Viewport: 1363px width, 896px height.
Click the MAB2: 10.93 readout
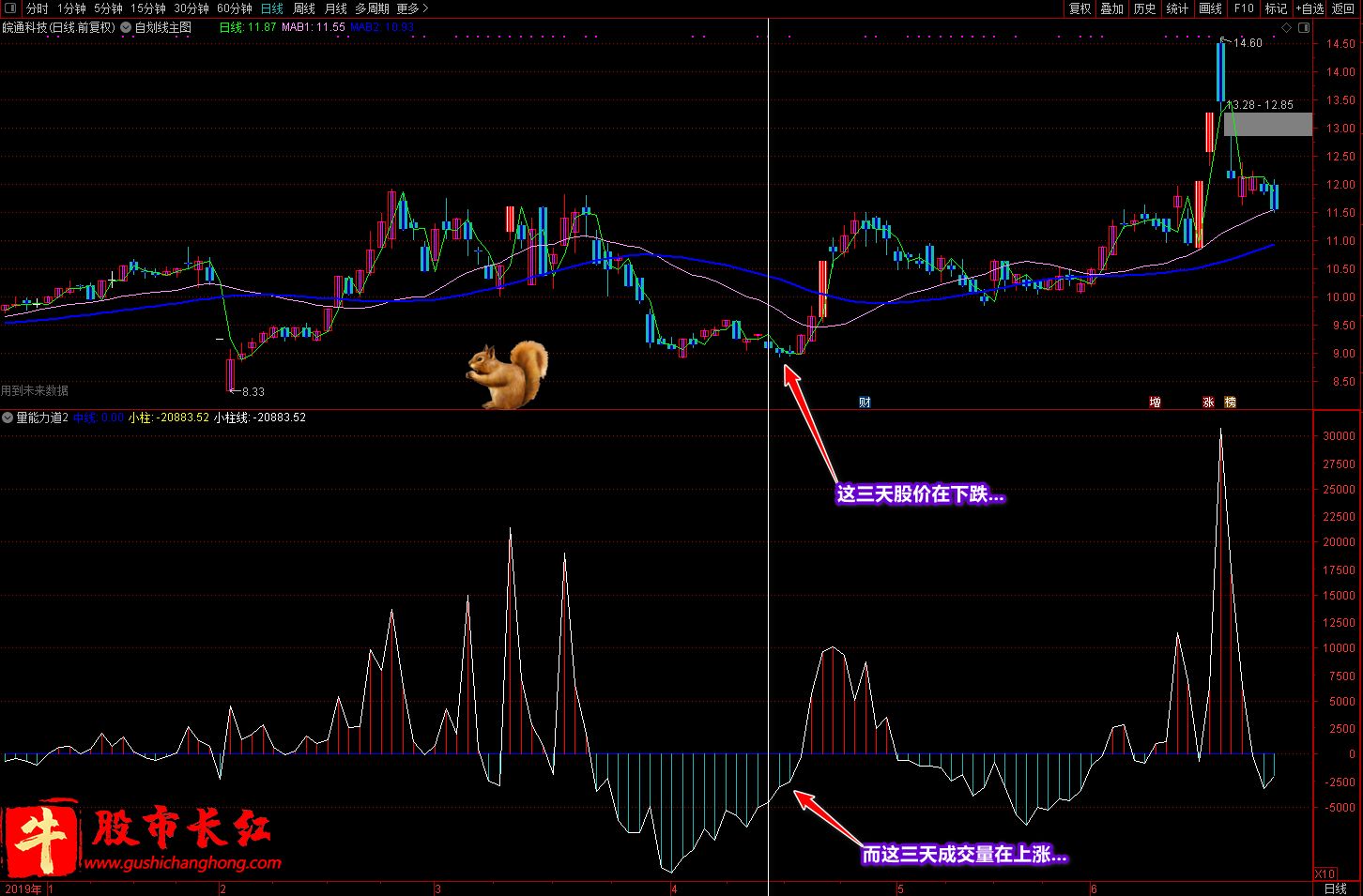click(382, 28)
